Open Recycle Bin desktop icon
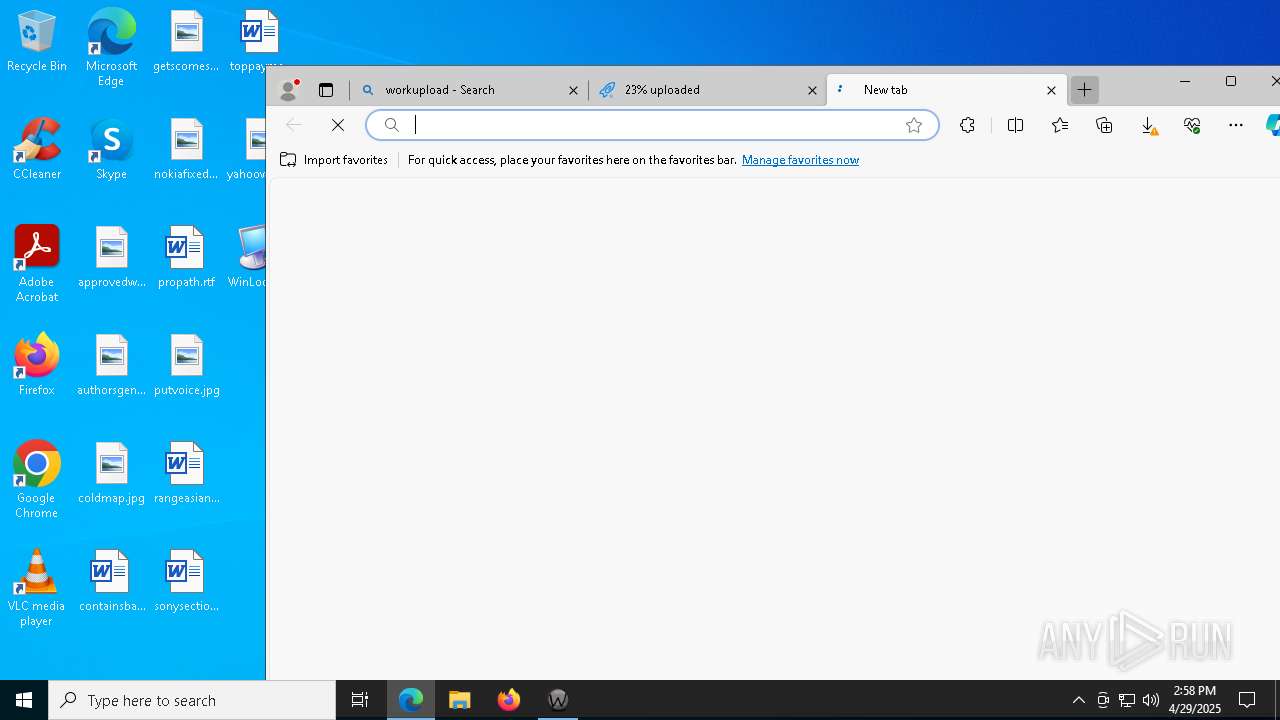1280x720 pixels. pos(37,42)
